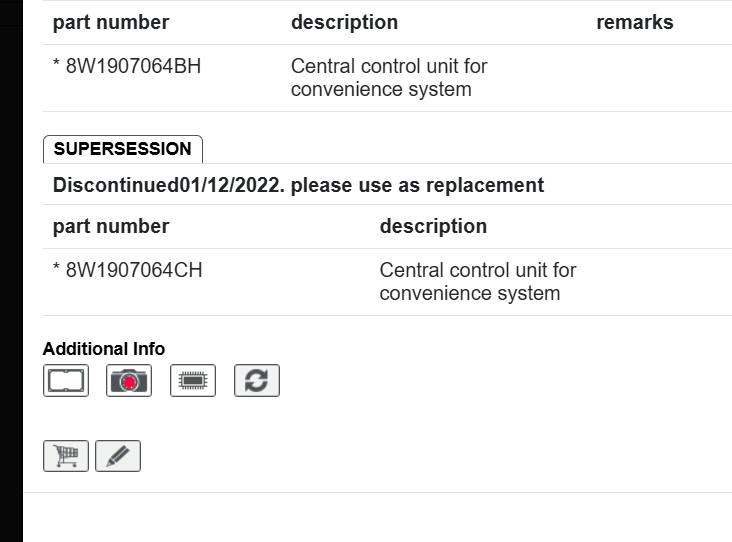Viewport: 732px width, 542px height.
Task: Click the top table's part number header
Action: 111,22
